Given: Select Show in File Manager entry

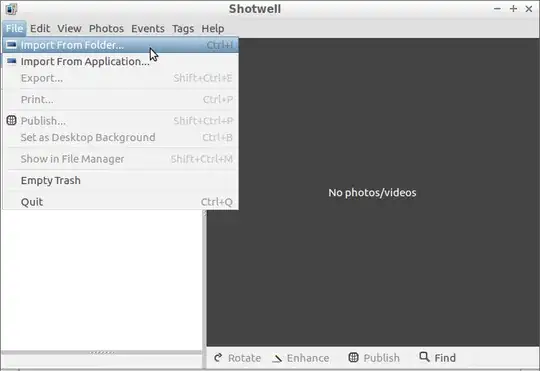Looking at the screenshot, I should coord(120,159).
